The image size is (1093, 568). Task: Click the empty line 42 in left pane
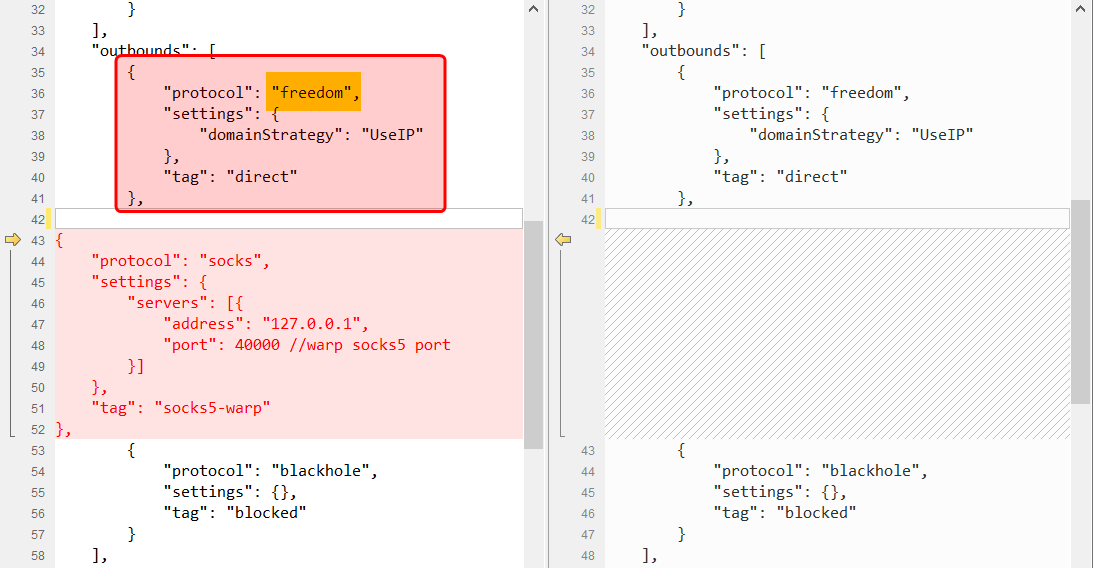(288, 219)
